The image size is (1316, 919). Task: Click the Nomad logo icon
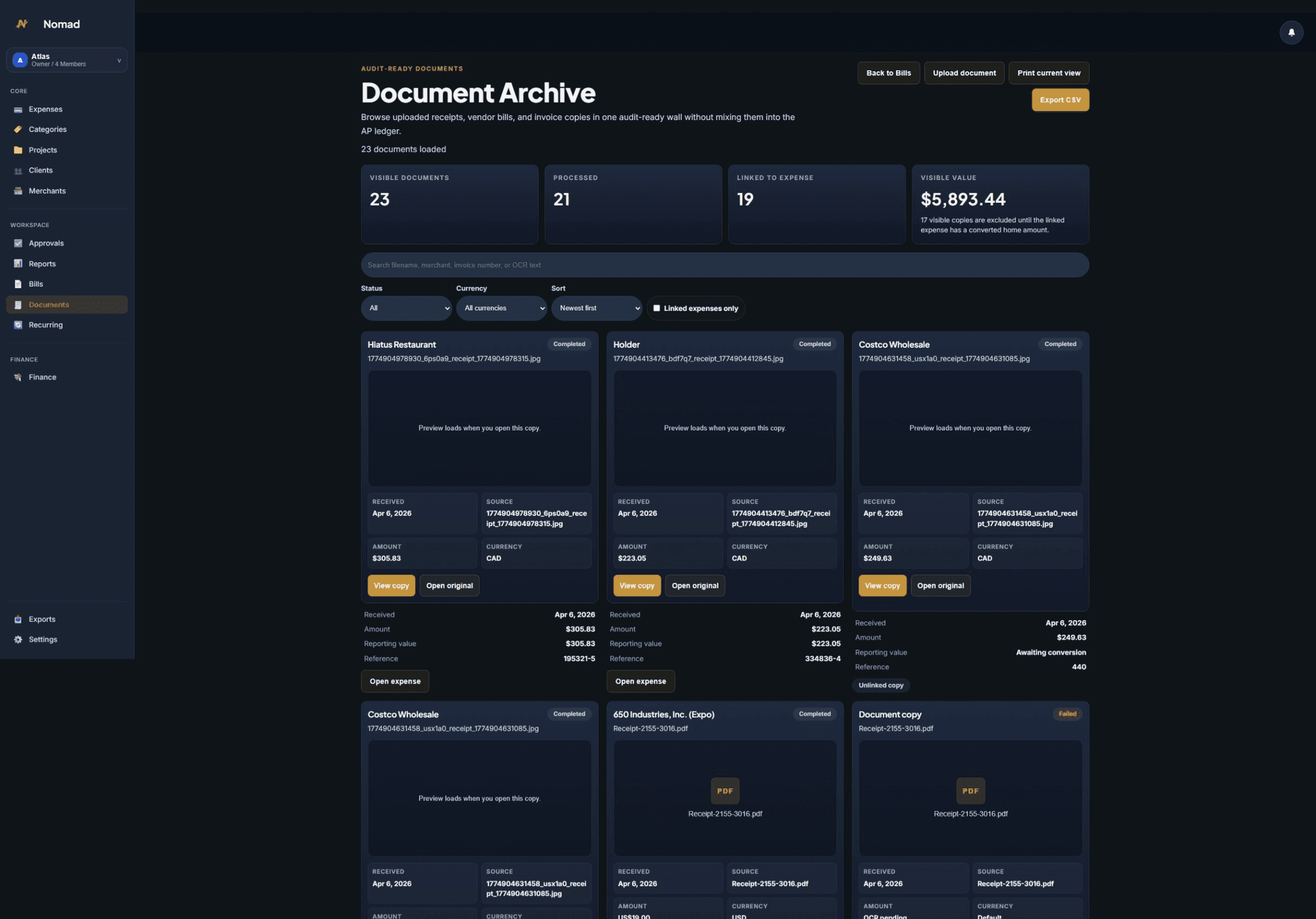point(22,24)
